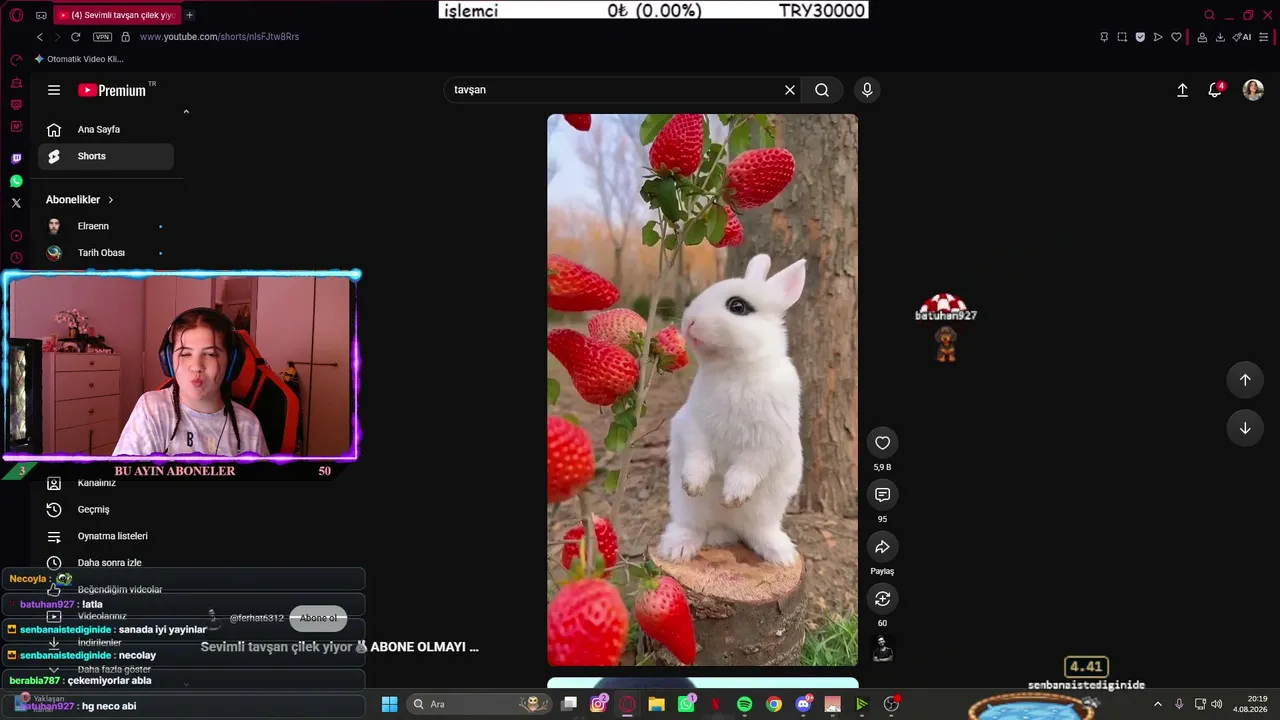Clear the tavşan search text
This screenshot has width=1280, height=720.
pos(790,90)
